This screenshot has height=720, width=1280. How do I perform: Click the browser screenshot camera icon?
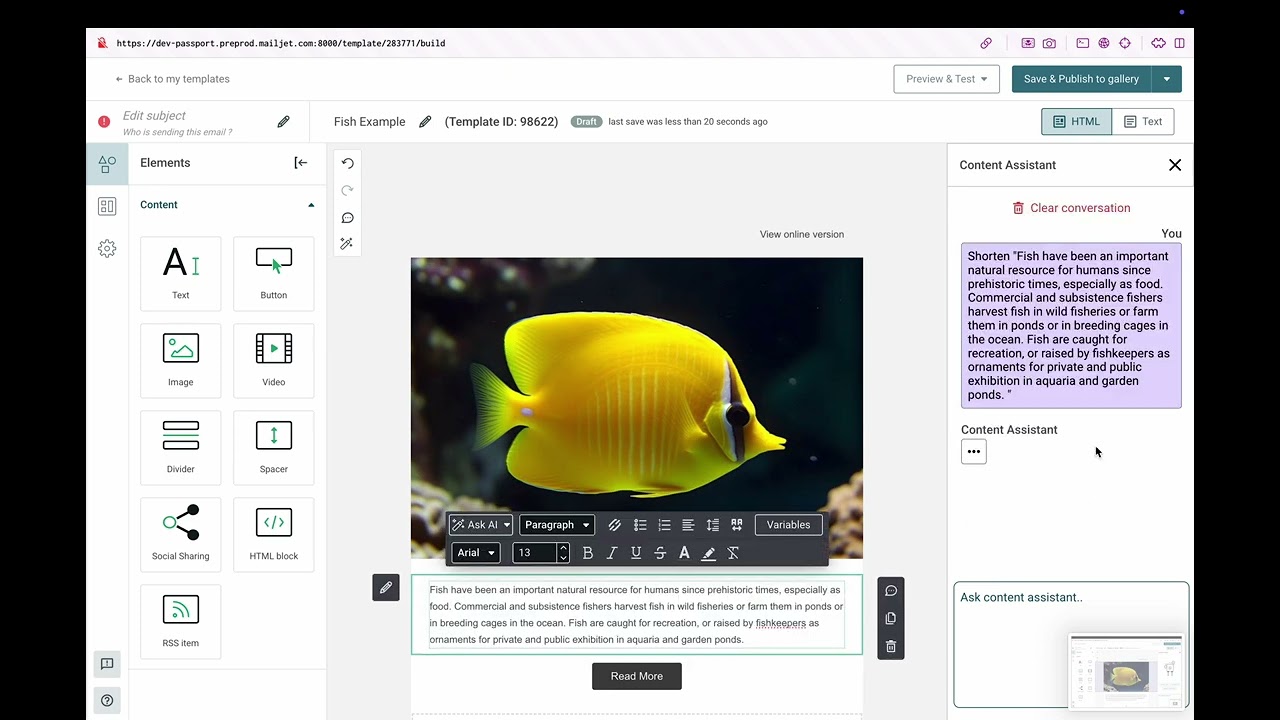click(x=1049, y=43)
